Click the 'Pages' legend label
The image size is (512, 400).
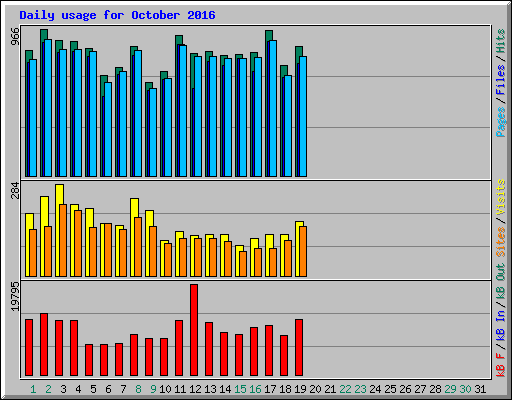coord(501,122)
